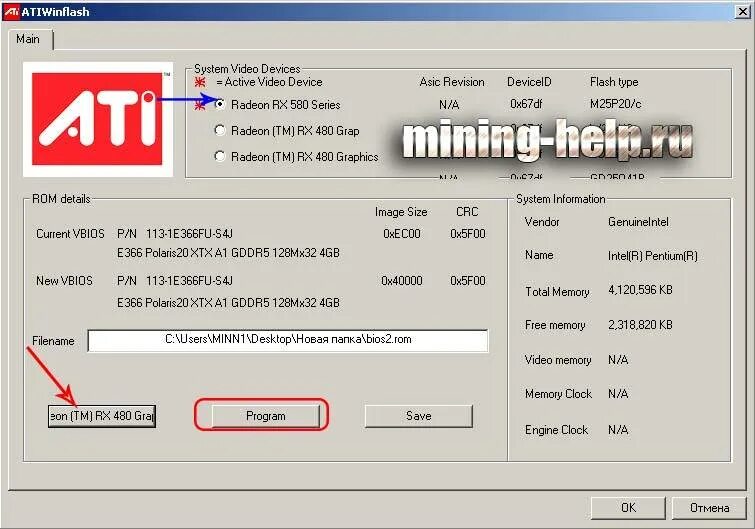Click the ATI icon in title bar
Image resolution: width=755 pixels, height=529 pixels.
(11, 12)
